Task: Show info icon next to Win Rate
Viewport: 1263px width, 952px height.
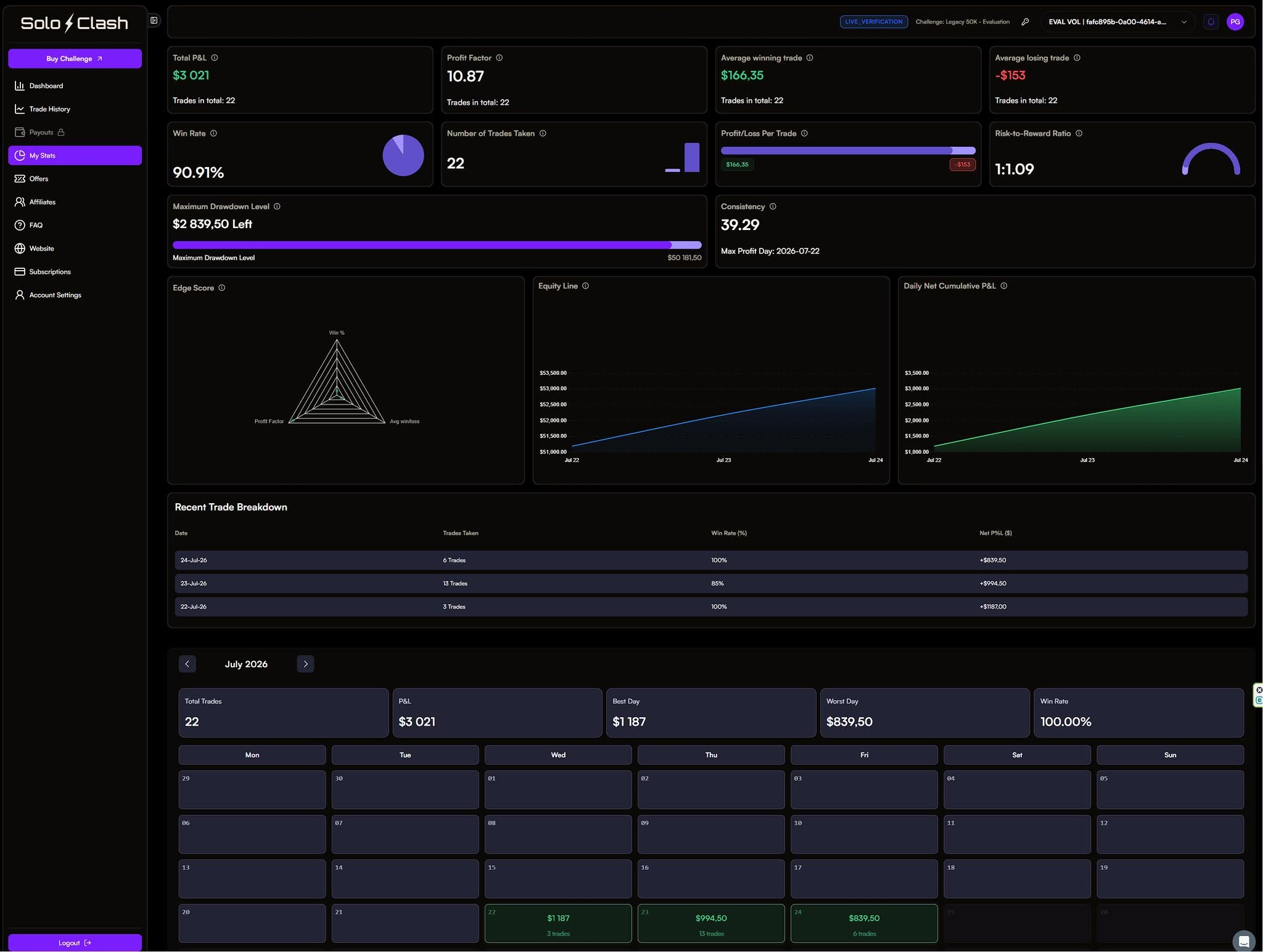Action: coord(213,133)
